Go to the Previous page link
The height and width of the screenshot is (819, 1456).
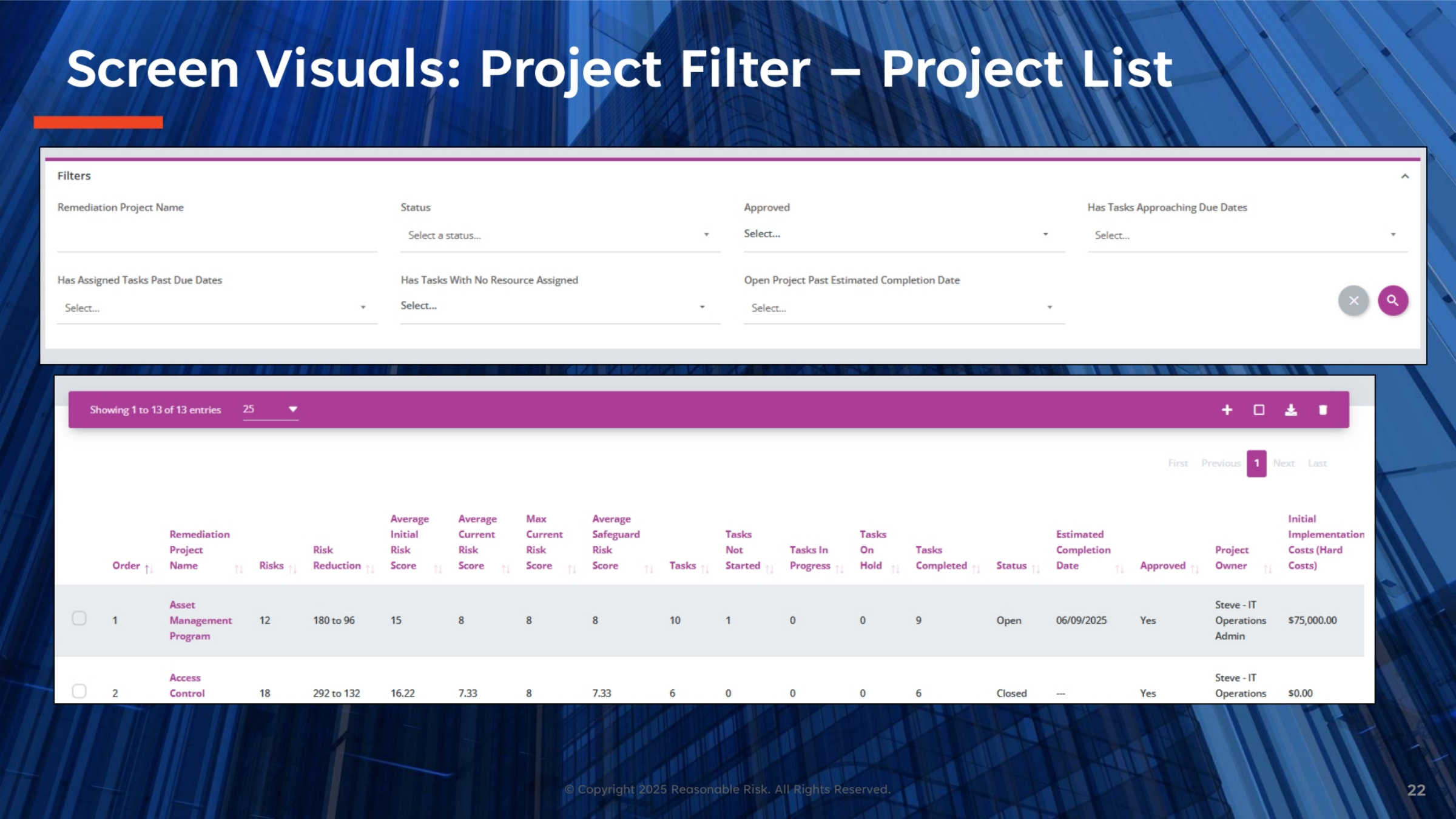[1221, 463]
